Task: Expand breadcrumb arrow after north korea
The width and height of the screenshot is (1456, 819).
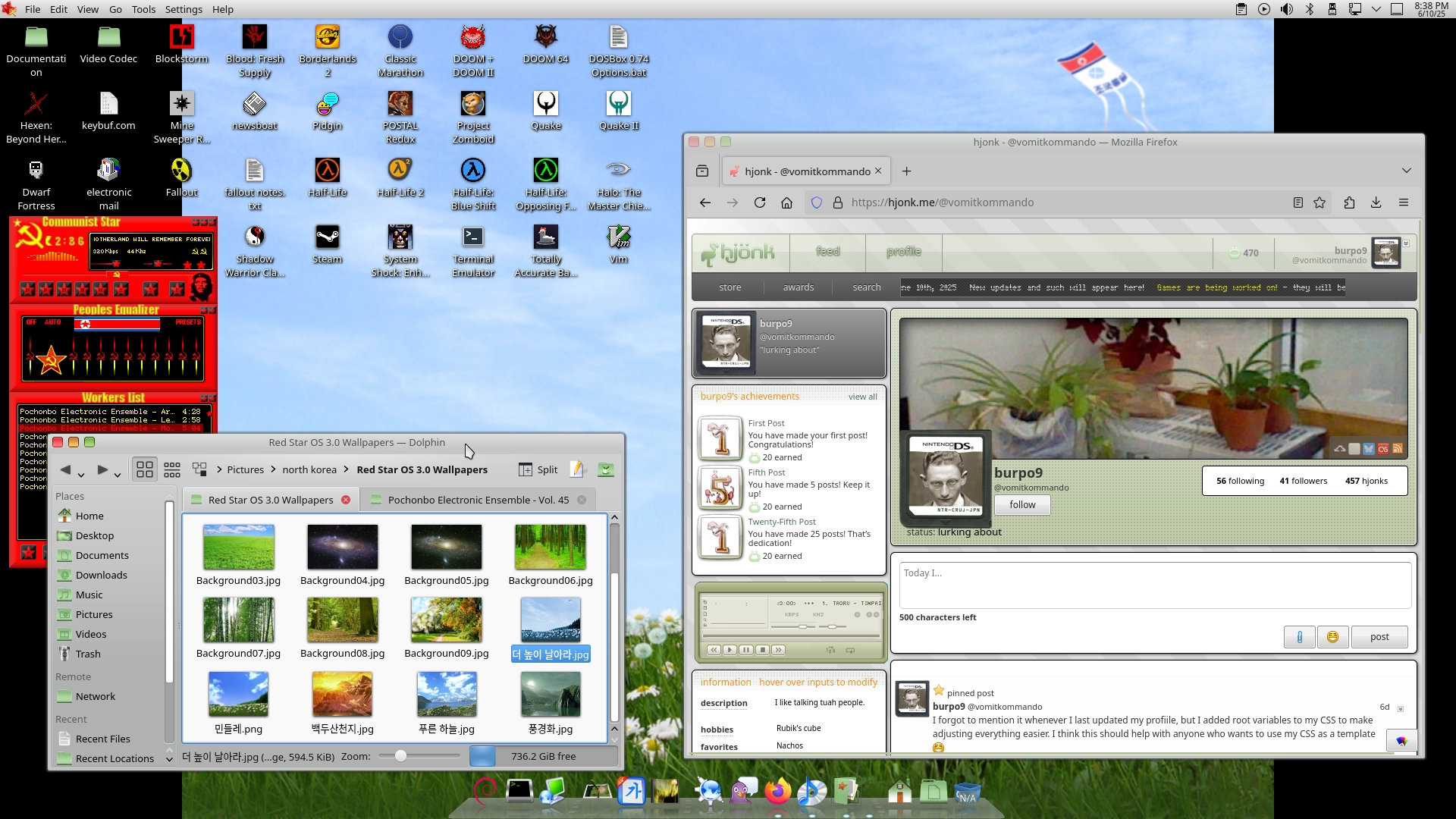Action: click(x=347, y=469)
